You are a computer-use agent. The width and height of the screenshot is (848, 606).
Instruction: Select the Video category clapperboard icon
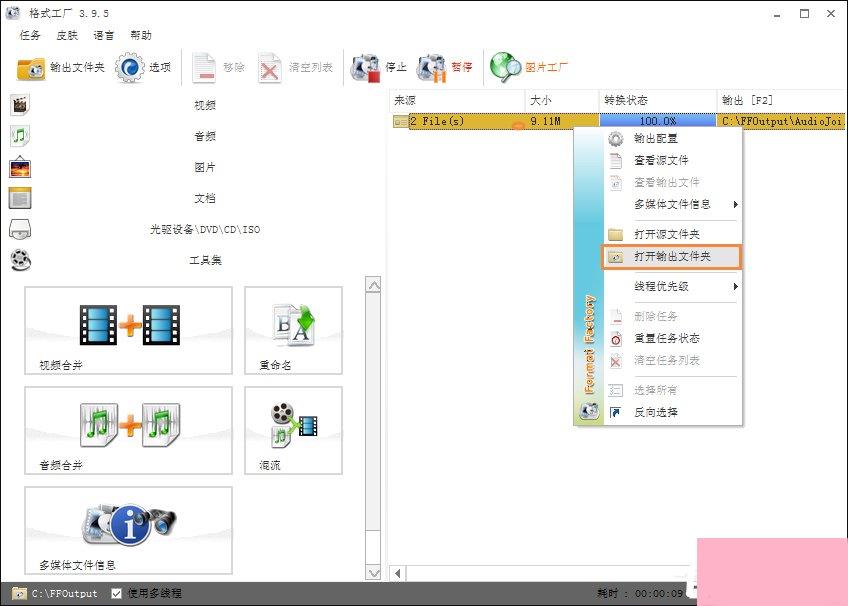point(20,105)
